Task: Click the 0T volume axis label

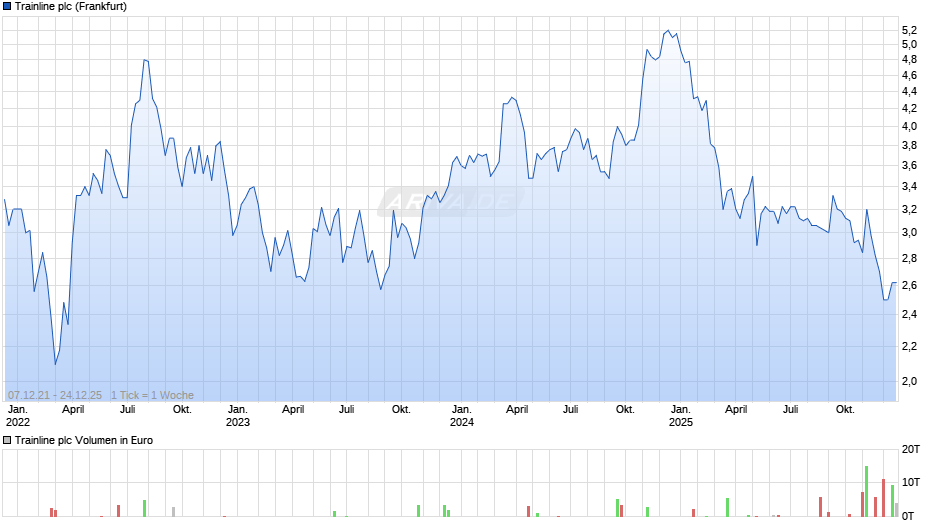Action: tap(908, 516)
